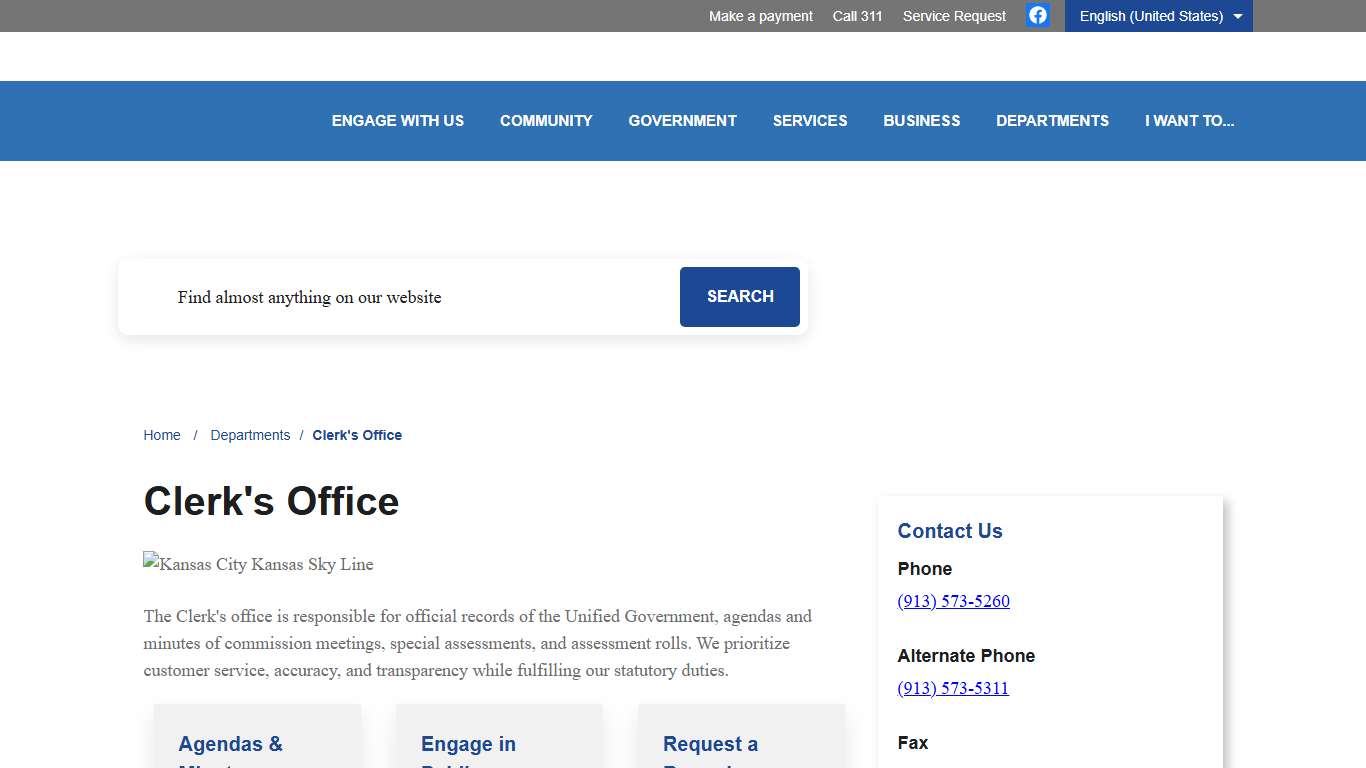Expand the English (United States) language dropdown

tap(1158, 16)
